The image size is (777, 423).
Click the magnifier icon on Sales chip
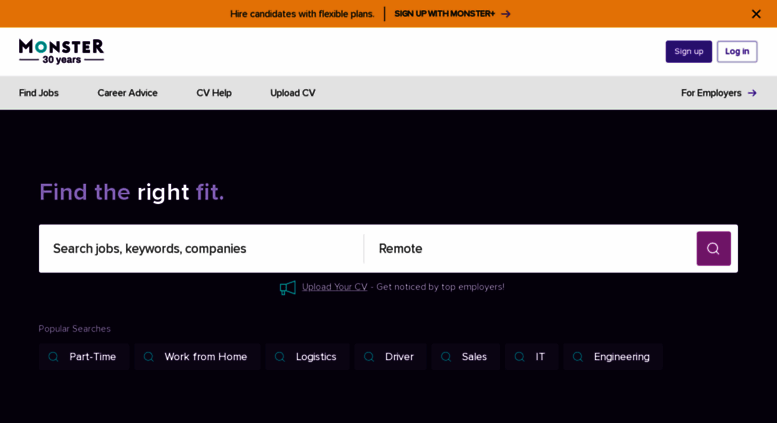click(x=446, y=357)
